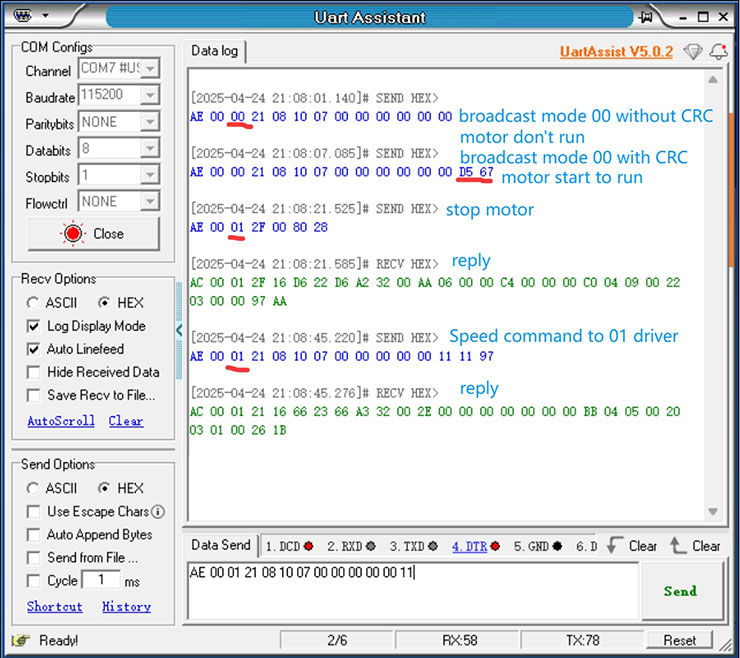Viewport: 740px width, 658px height.
Task: Expand the Baudrate 115200 dropdown
Action: click(x=150, y=95)
